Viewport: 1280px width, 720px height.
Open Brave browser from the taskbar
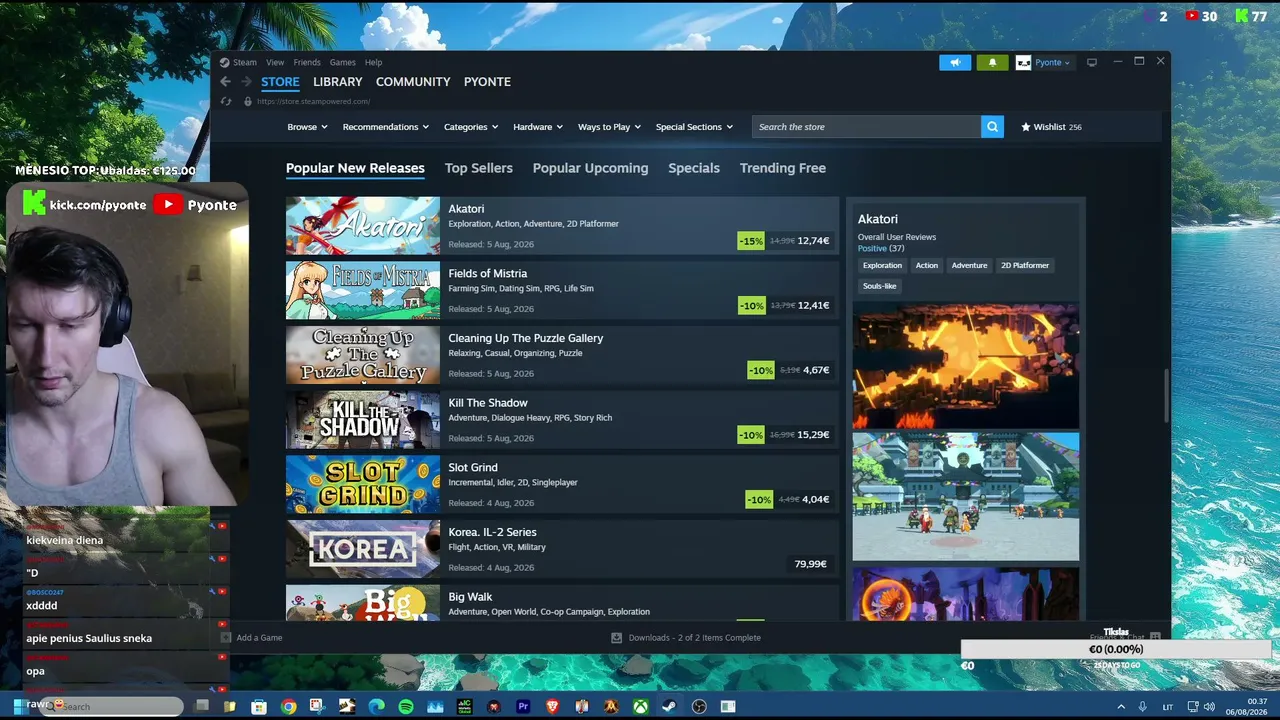[553, 707]
